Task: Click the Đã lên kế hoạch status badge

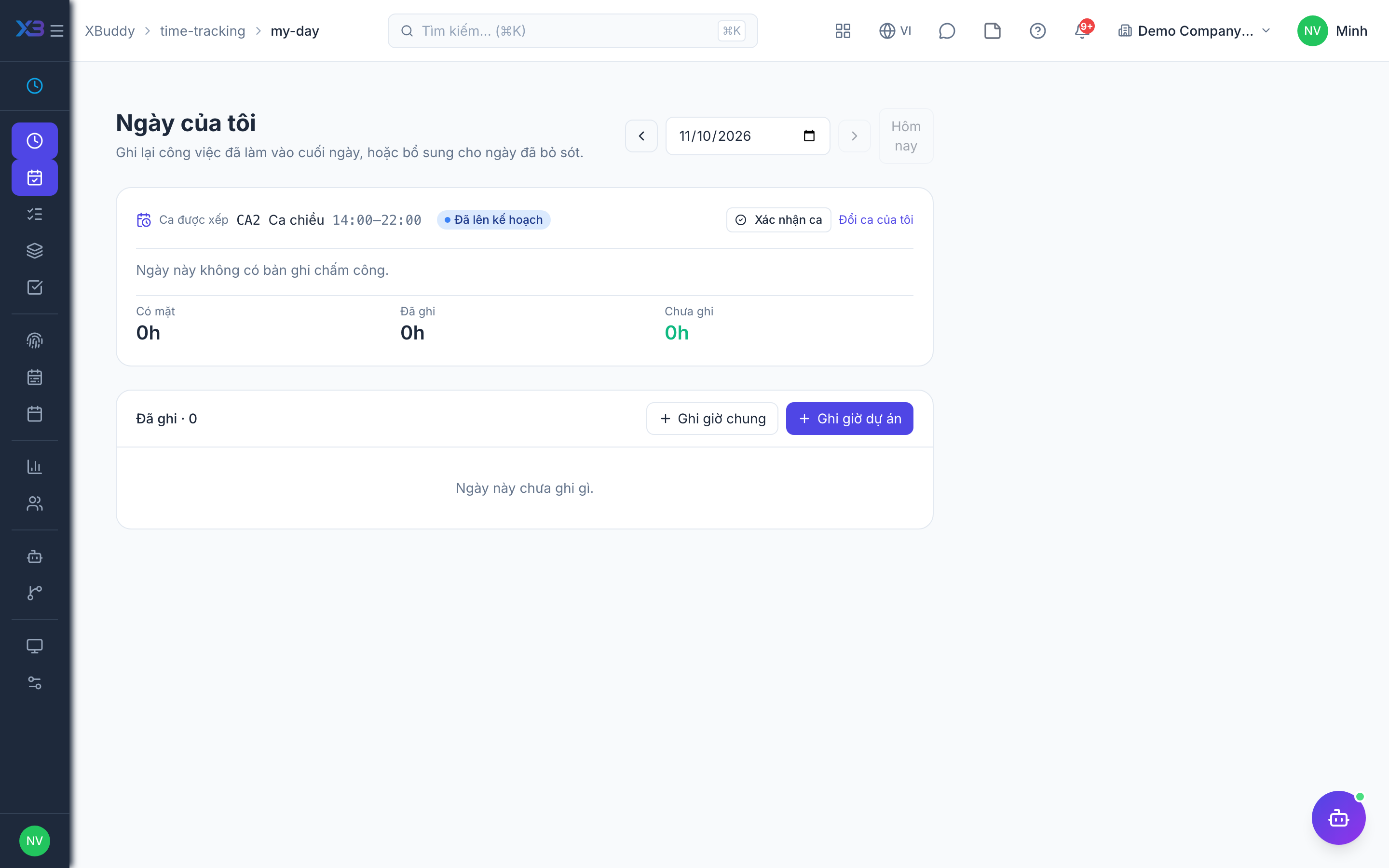Action: (x=493, y=220)
